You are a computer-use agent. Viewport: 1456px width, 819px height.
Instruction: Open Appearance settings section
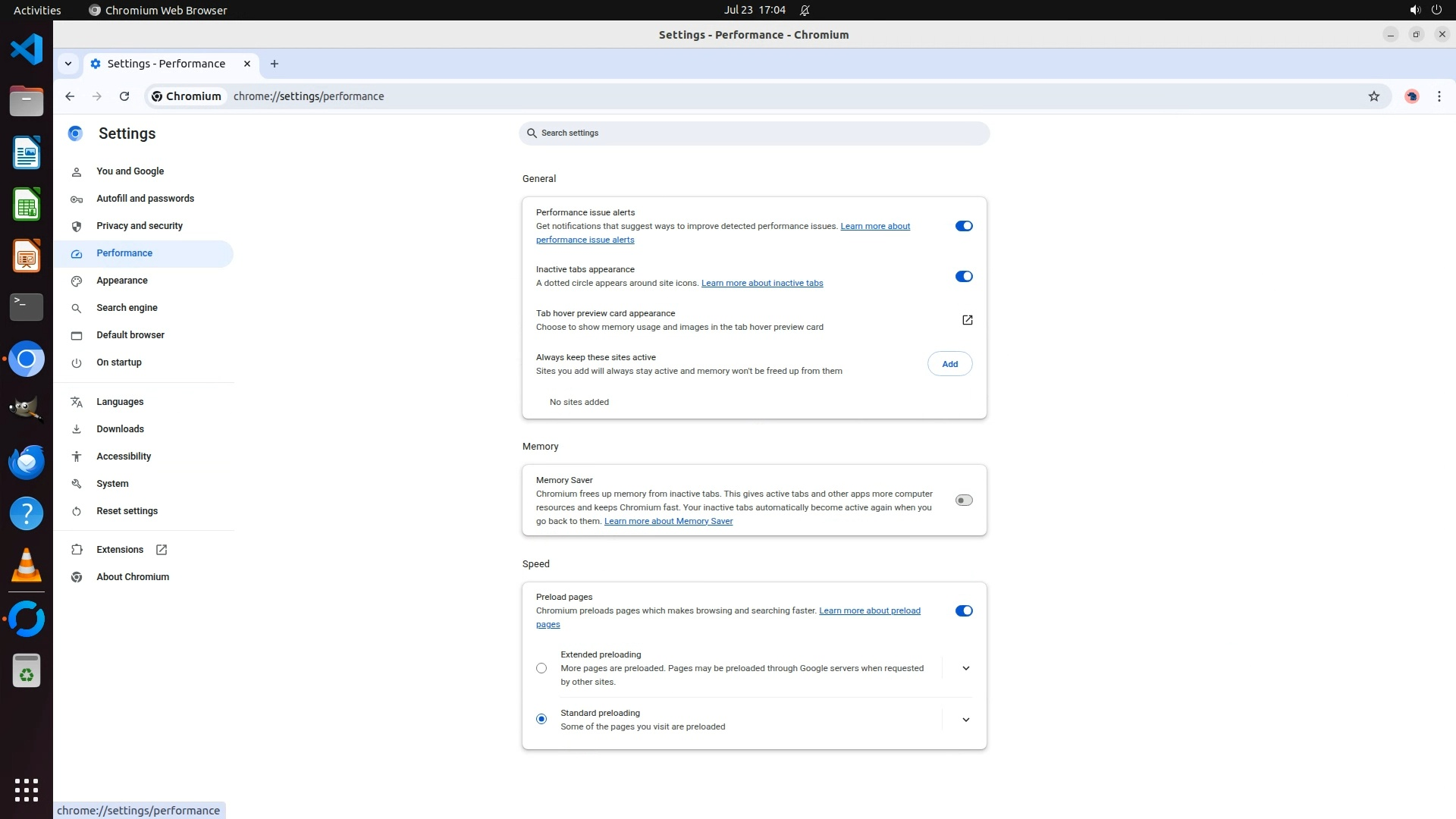[122, 281]
